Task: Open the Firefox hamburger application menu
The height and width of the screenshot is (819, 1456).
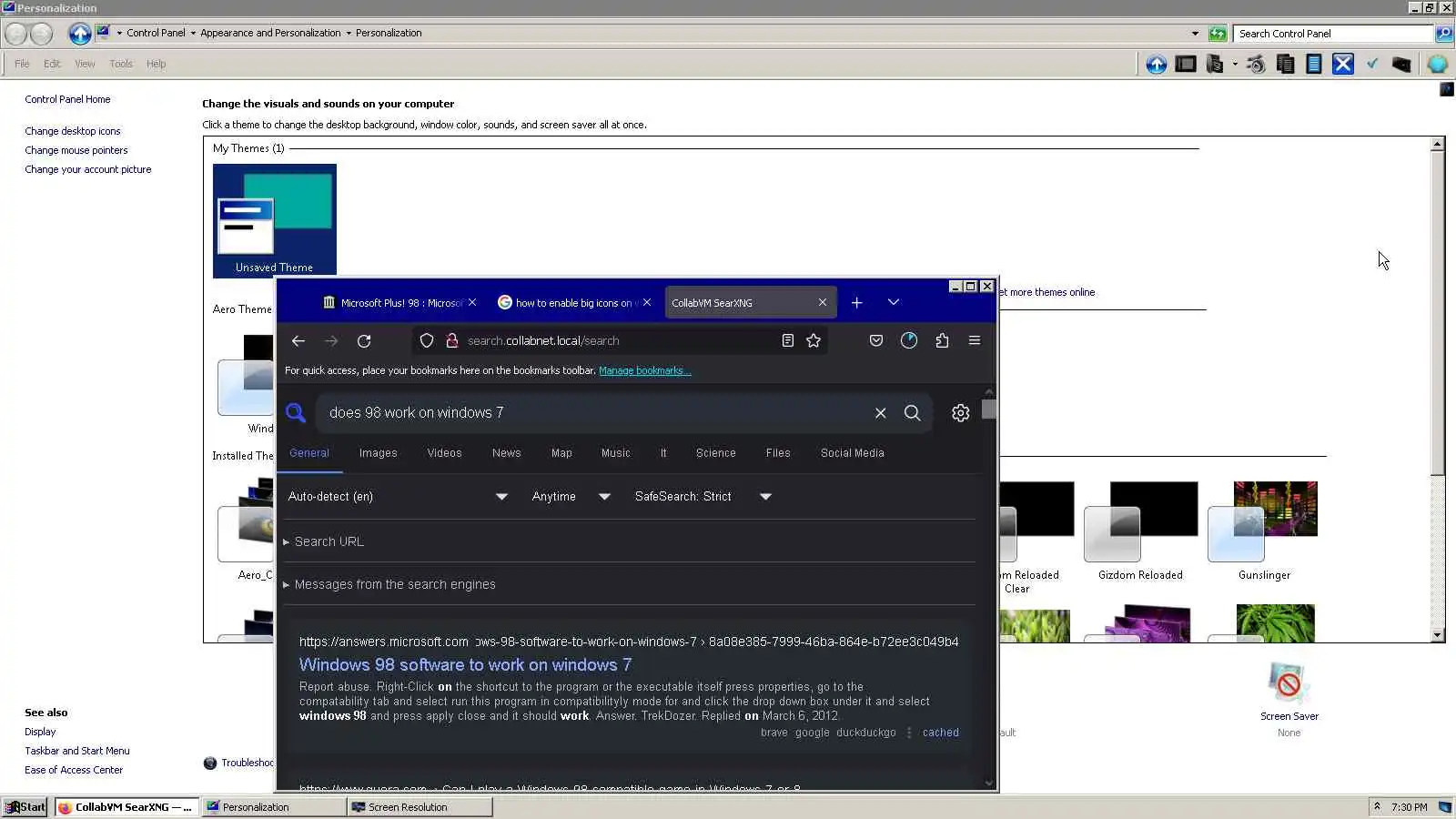Action: 975,340
